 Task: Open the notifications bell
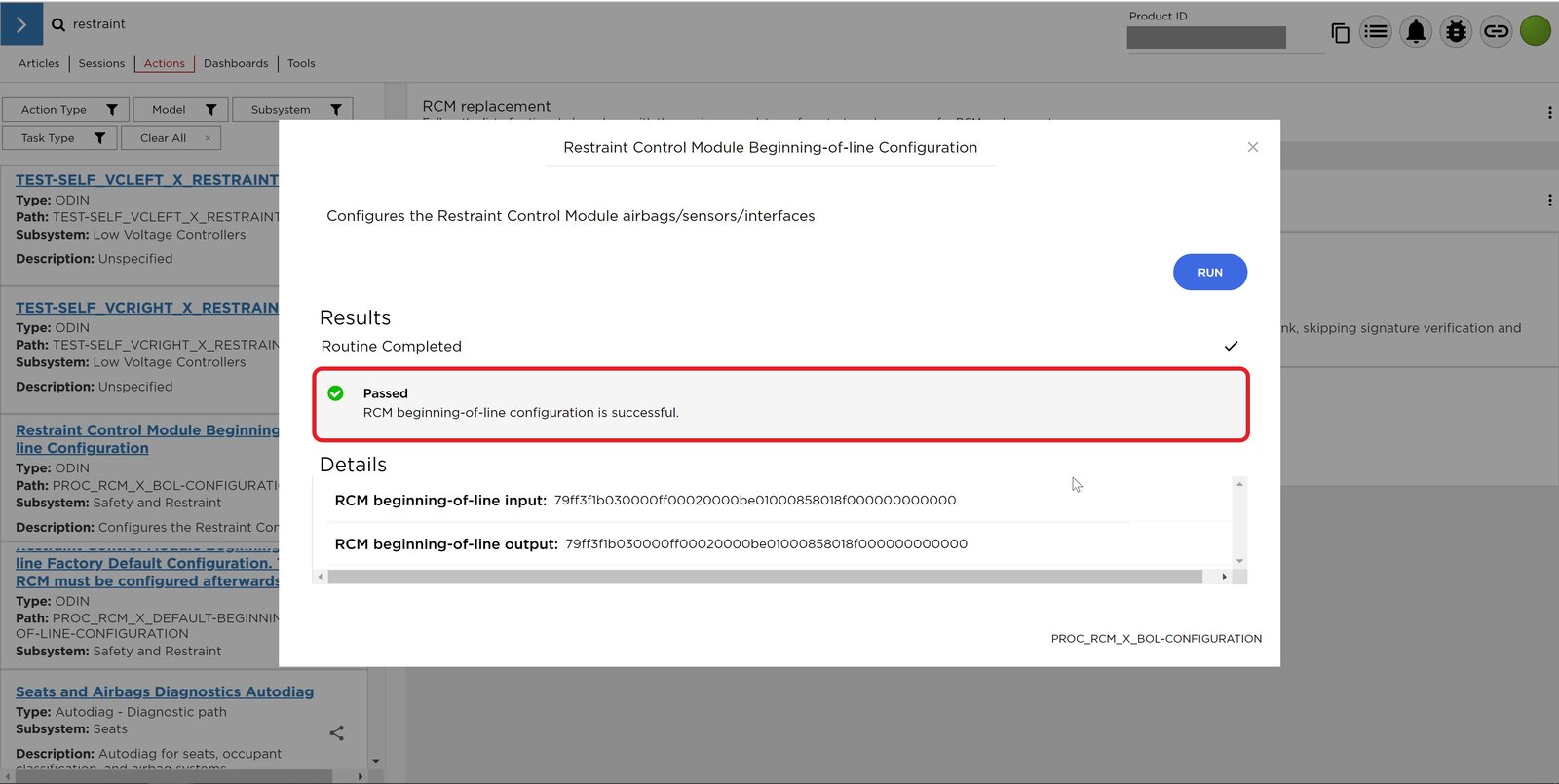click(1416, 32)
